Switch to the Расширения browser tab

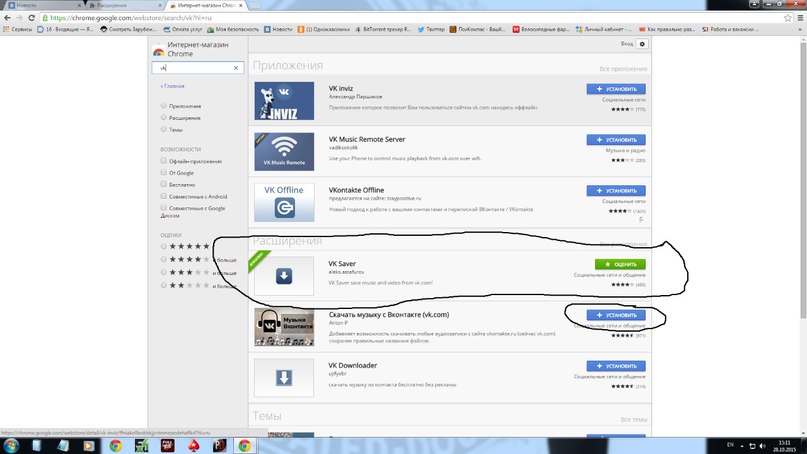pyautogui.click(x=125, y=5)
